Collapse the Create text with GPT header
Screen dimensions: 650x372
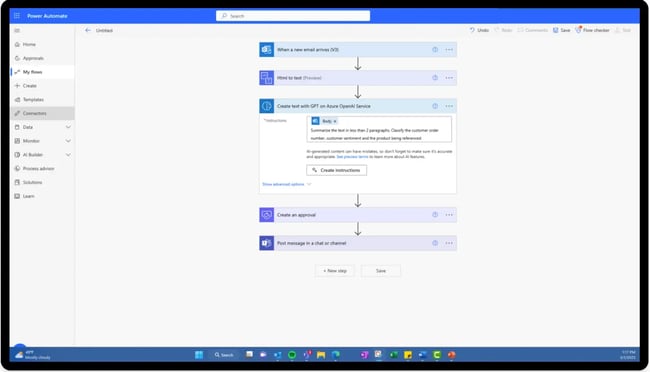click(358, 106)
